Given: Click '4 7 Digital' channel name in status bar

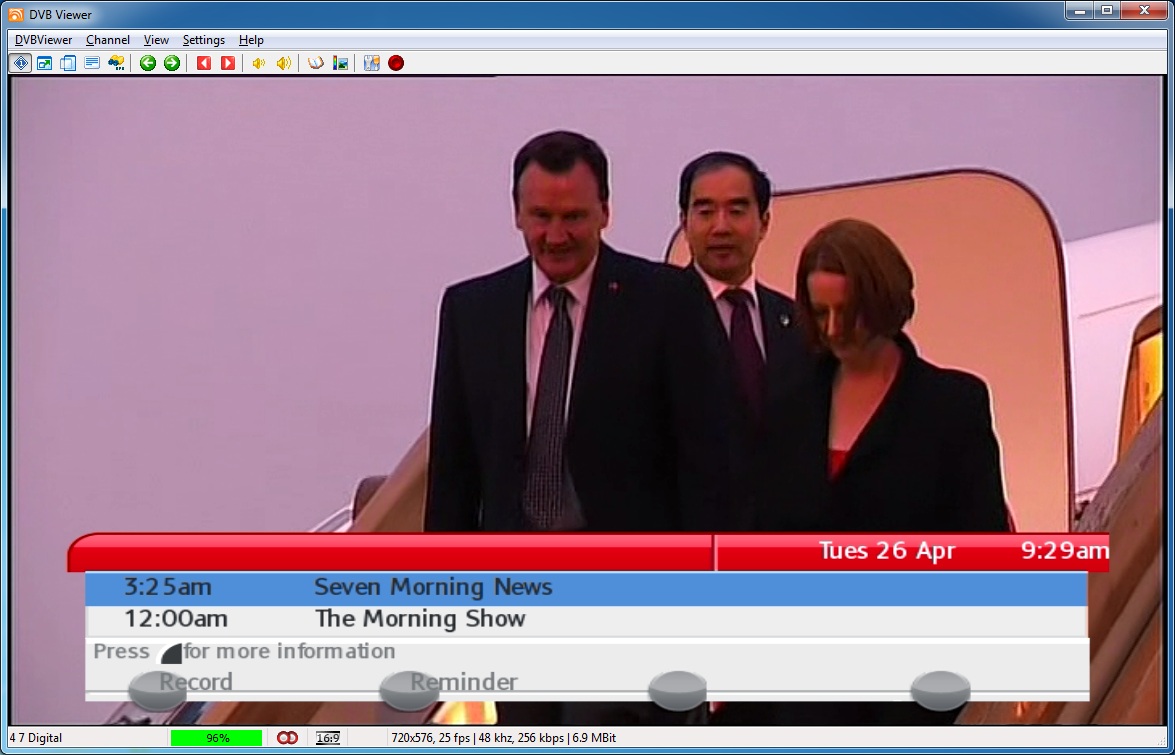Looking at the screenshot, I should 36,738.
